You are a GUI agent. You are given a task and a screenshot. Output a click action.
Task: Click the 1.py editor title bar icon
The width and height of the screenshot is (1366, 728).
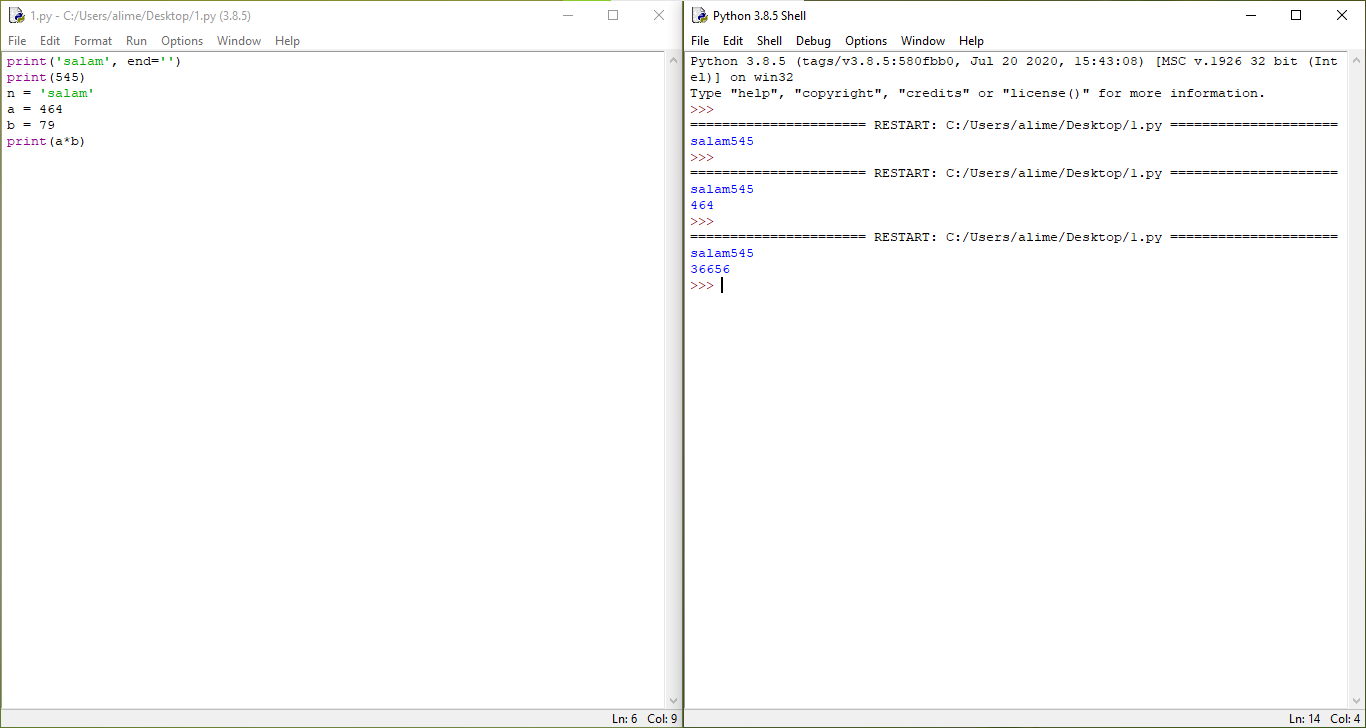click(x=16, y=15)
